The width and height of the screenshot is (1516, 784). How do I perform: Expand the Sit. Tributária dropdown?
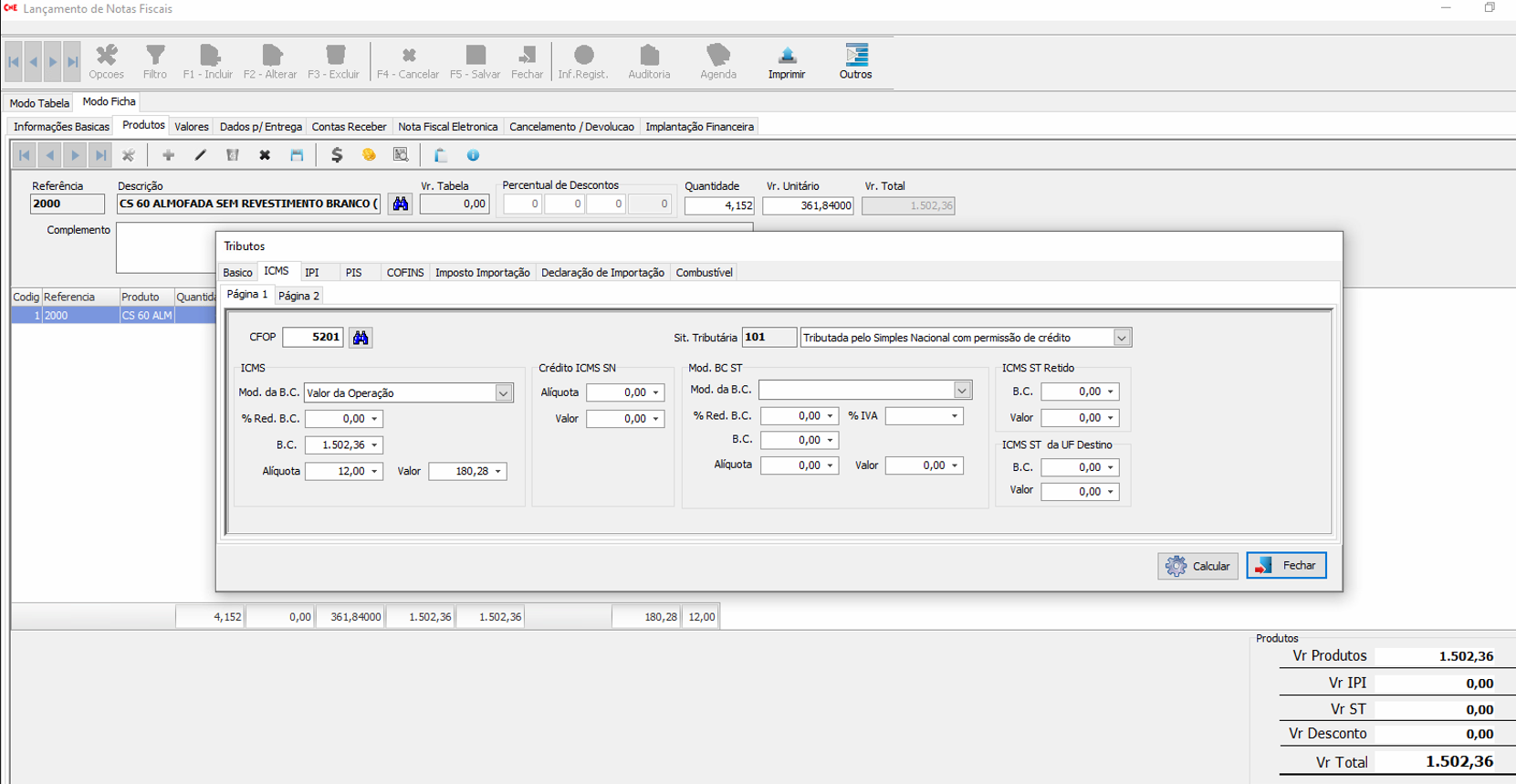(x=1121, y=338)
